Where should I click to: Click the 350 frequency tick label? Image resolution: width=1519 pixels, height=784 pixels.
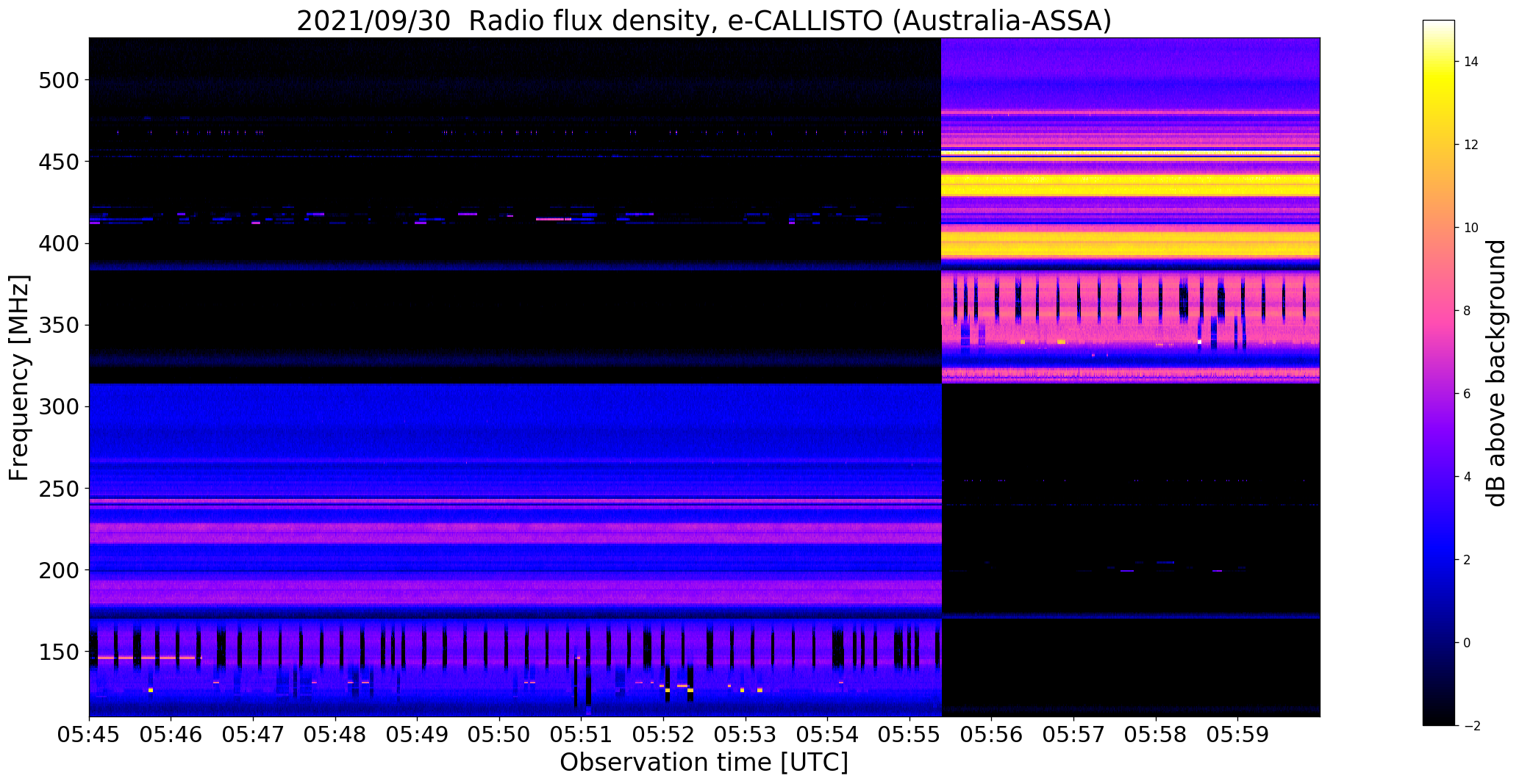tap(58, 325)
